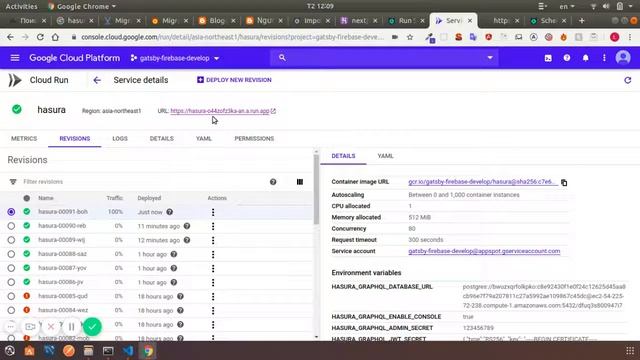The image size is (640, 360).
Task: Open Activities overview
Action: coord(21,6)
